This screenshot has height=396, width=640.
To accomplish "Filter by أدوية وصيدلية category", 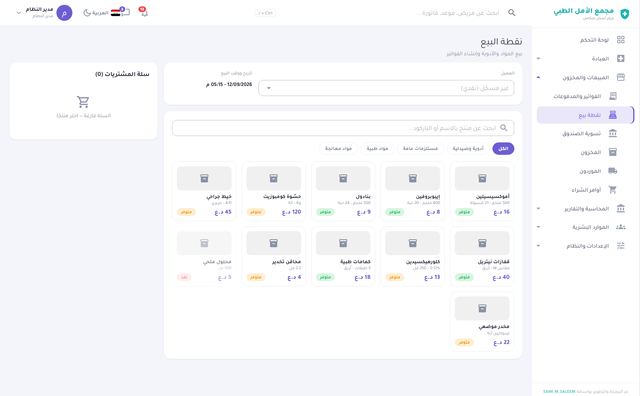I will pos(468,149).
